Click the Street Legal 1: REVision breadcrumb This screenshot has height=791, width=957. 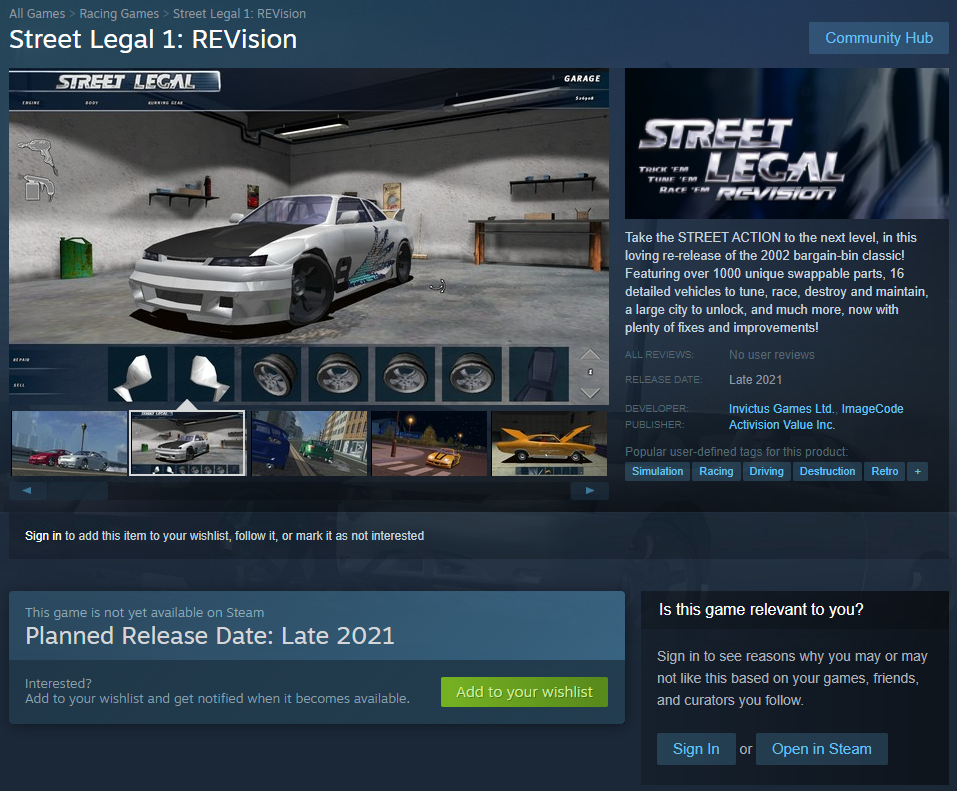pyautogui.click(x=239, y=13)
